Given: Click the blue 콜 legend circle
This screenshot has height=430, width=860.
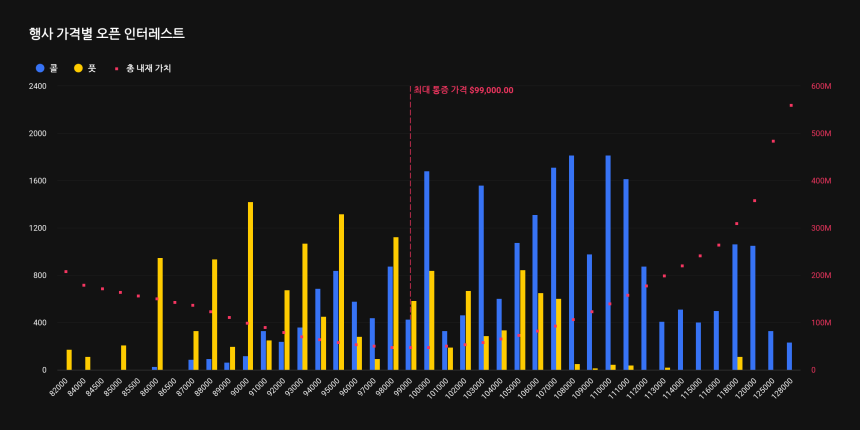Looking at the screenshot, I should pos(40,68).
